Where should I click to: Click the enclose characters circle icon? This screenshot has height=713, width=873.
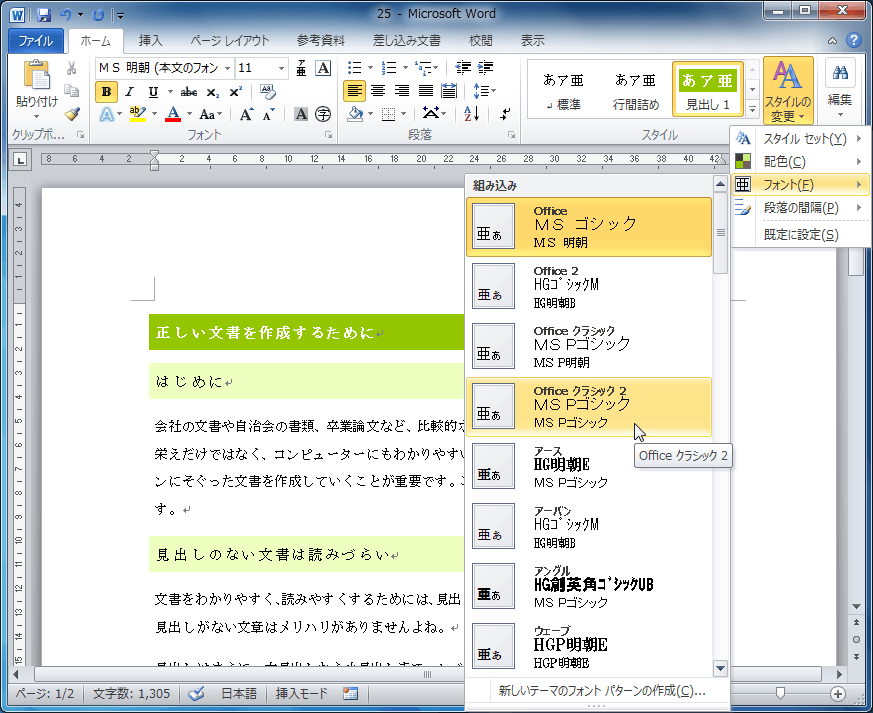(323, 114)
